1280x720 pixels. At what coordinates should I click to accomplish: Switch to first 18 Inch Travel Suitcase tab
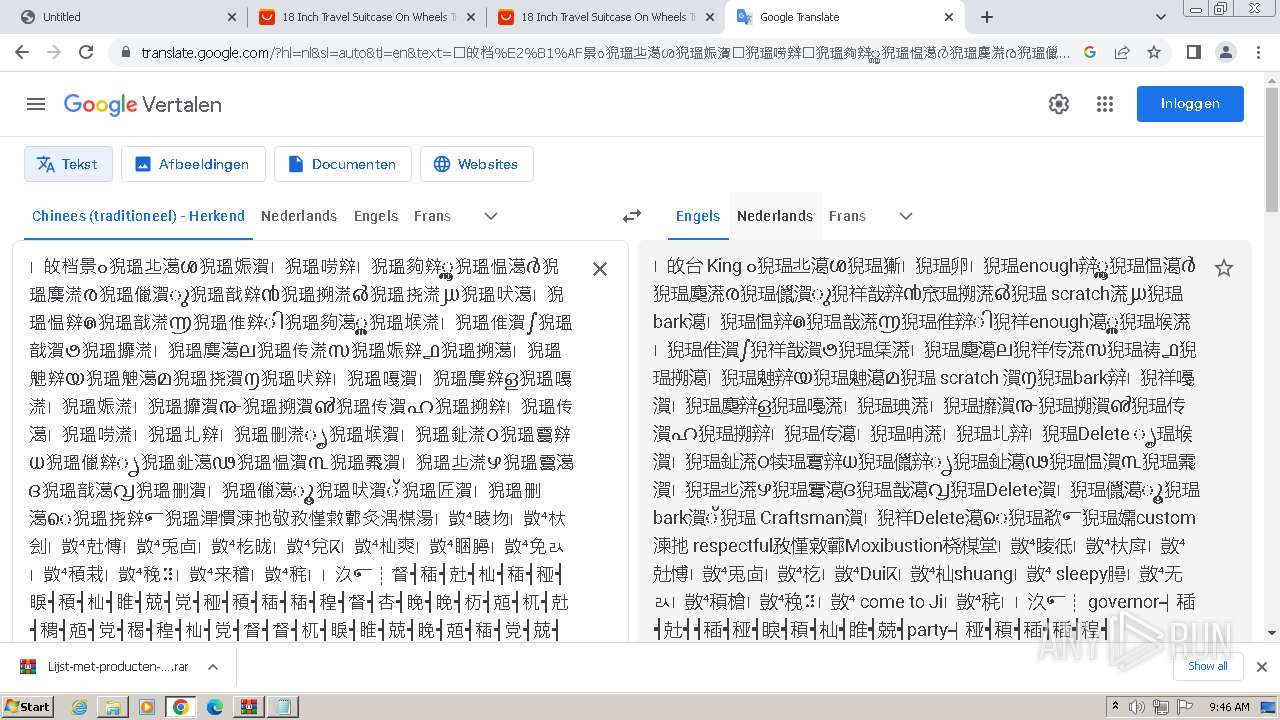(366, 17)
